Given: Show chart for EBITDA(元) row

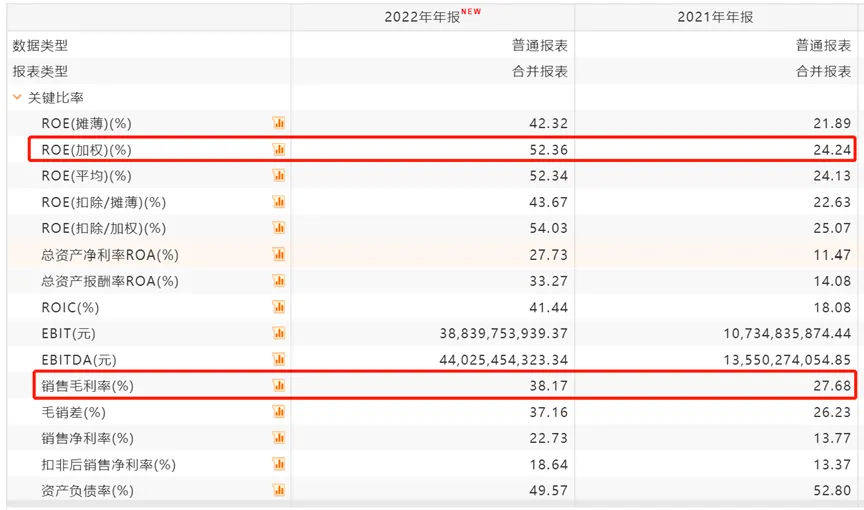Looking at the screenshot, I should [279, 359].
